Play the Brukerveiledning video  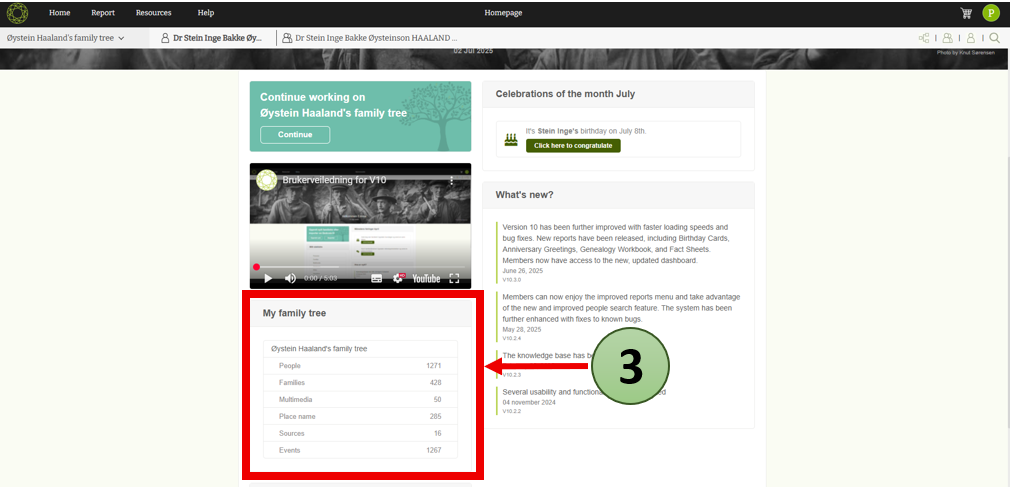pos(267,279)
